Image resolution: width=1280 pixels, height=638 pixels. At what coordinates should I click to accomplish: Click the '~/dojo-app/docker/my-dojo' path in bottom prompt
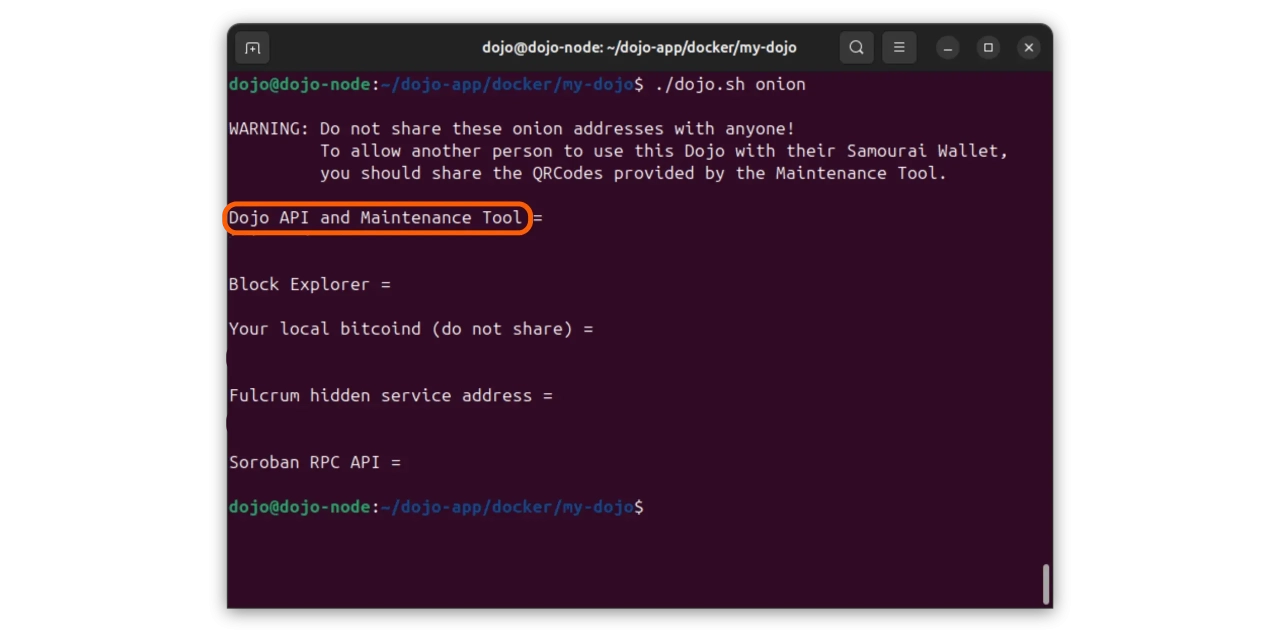507,508
